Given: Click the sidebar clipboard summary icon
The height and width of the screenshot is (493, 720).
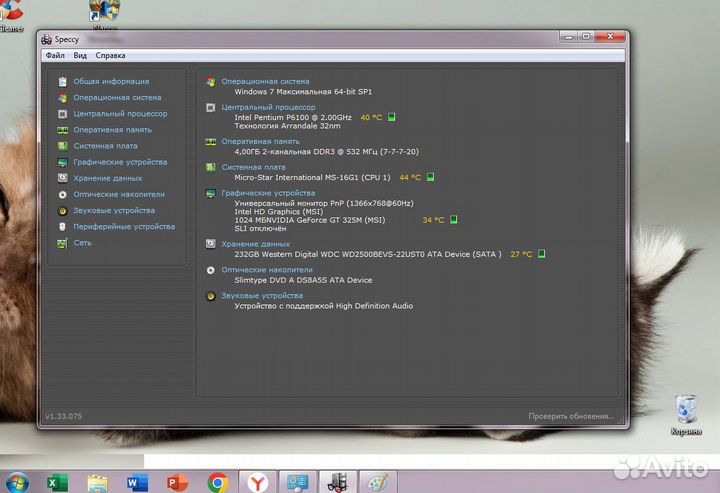Looking at the screenshot, I should point(62,82).
